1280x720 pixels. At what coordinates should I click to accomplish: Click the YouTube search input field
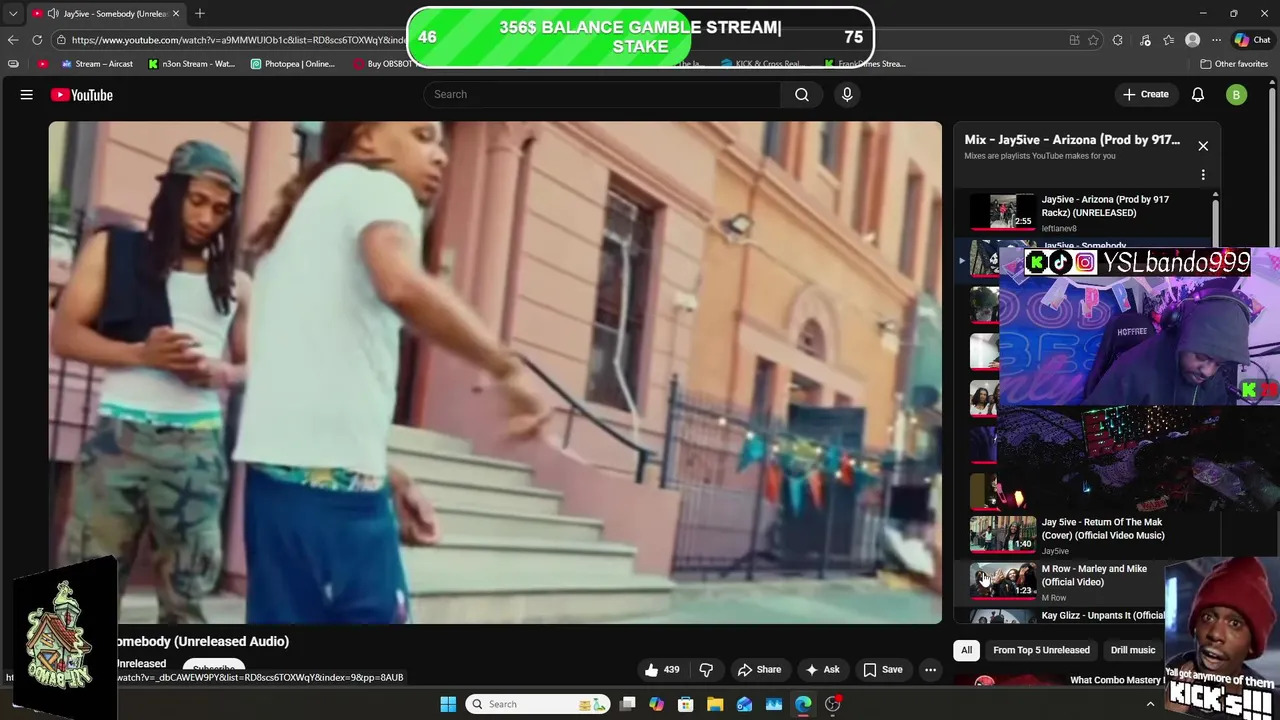click(x=602, y=94)
